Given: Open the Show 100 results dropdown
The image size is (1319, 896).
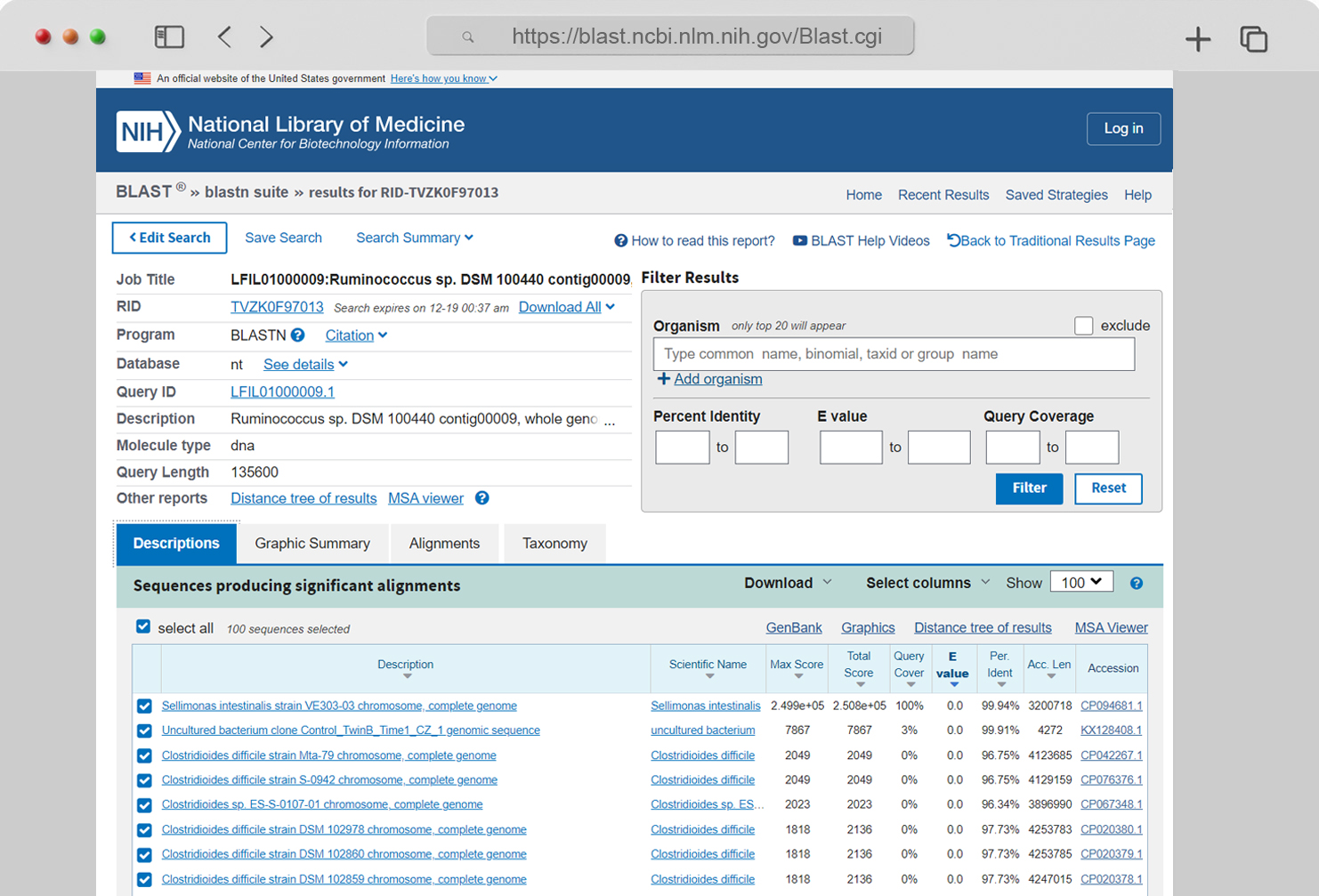Looking at the screenshot, I should 1081,582.
